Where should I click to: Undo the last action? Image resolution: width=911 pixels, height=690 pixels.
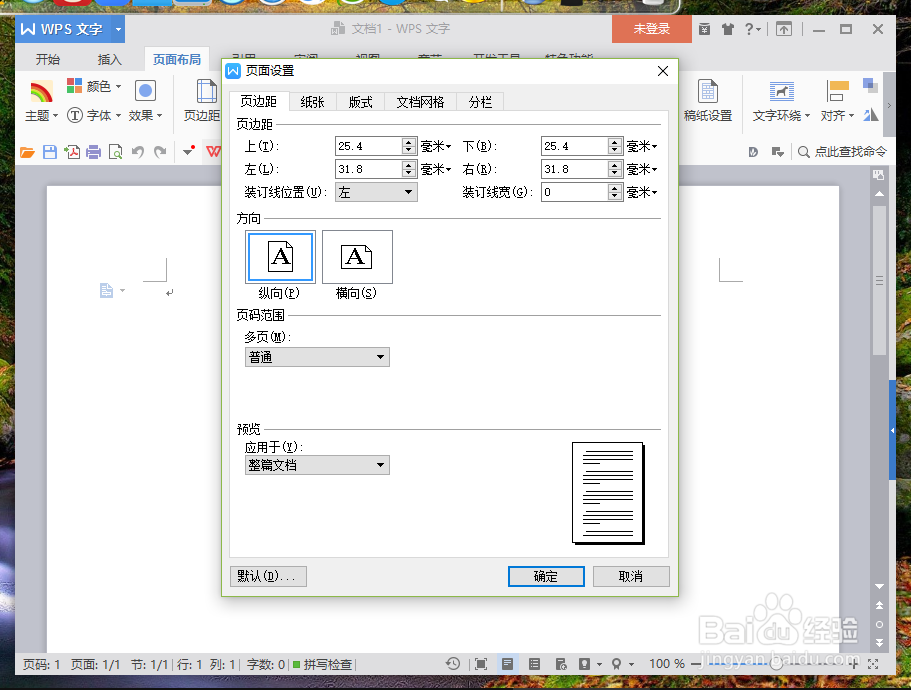point(138,152)
